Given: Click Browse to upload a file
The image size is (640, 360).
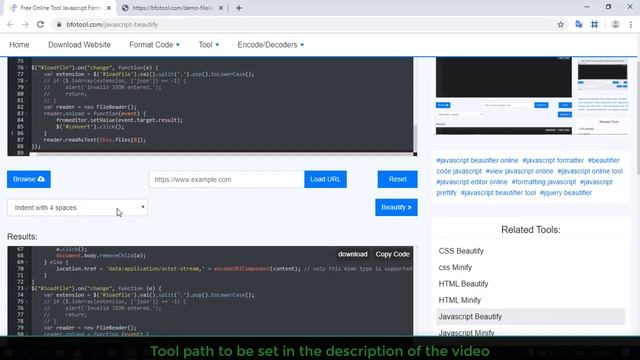Looking at the screenshot, I should pos(29,179).
